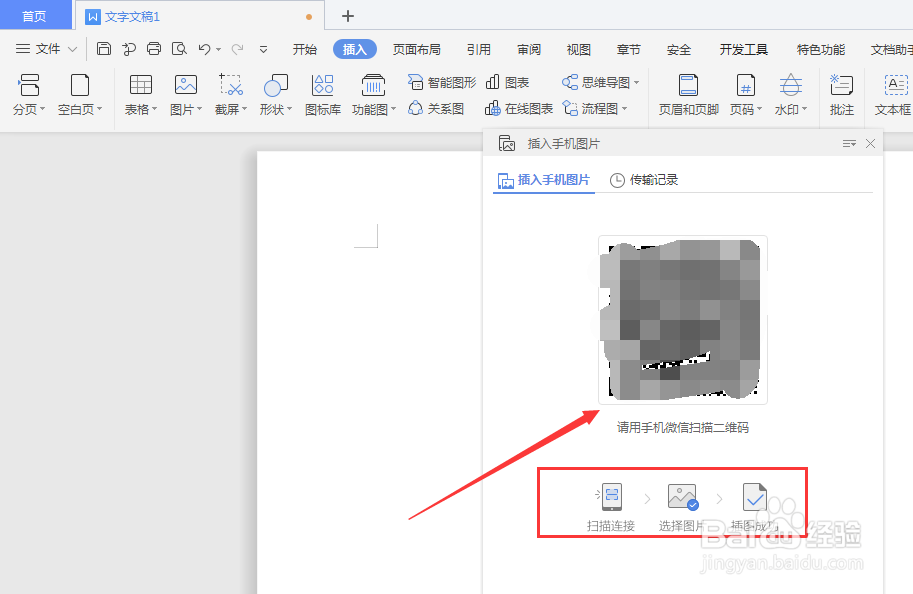Switch to the 审阅 ribbon tab

529,50
